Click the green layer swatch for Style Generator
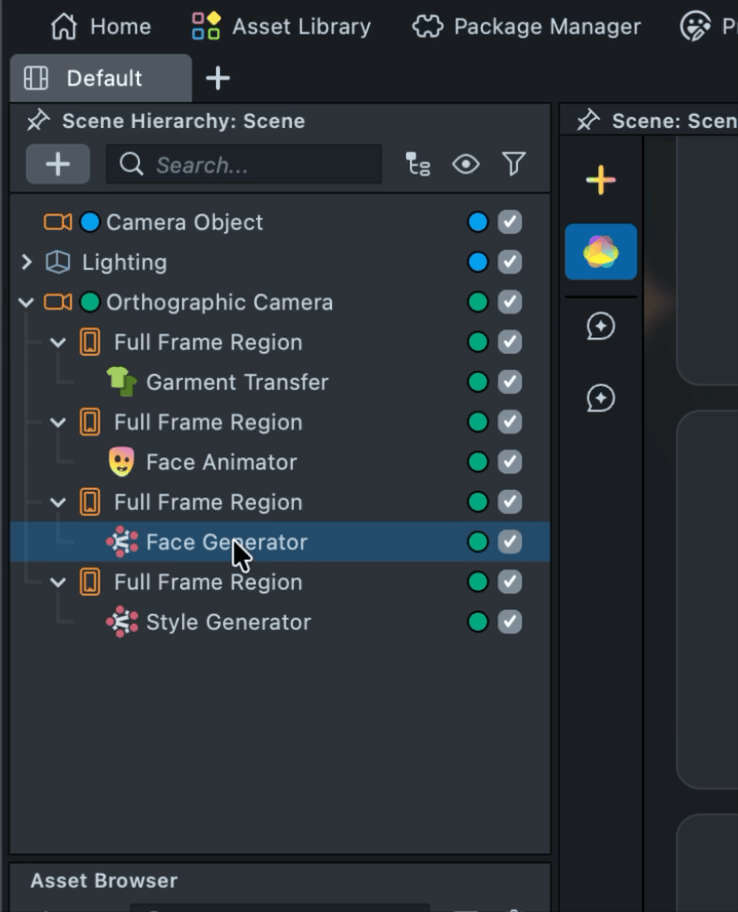738x912 pixels. click(478, 622)
